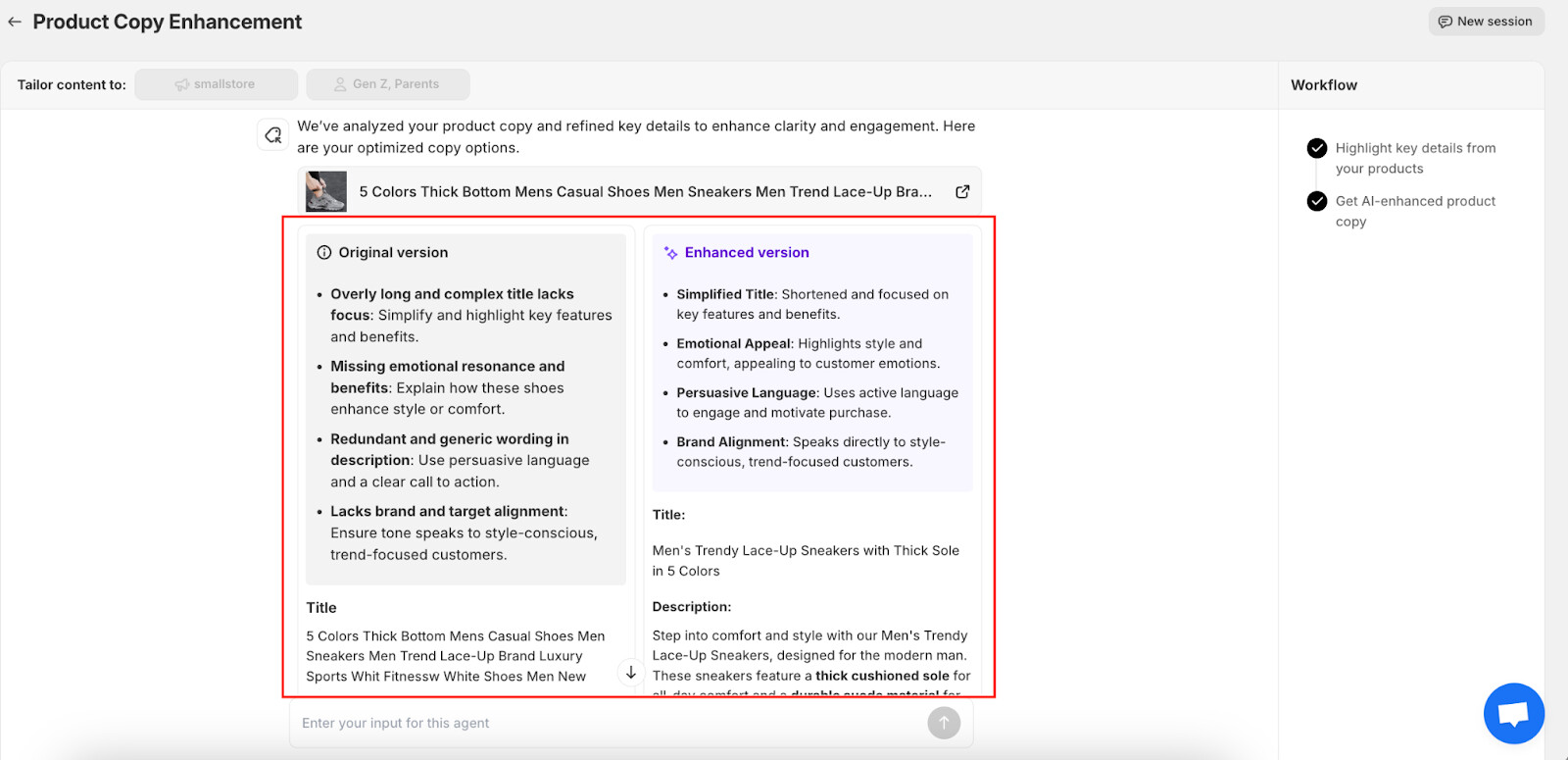This screenshot has width=1568, height=760.
Task: Click the Tailor content to: label
Action: (72, 85)
